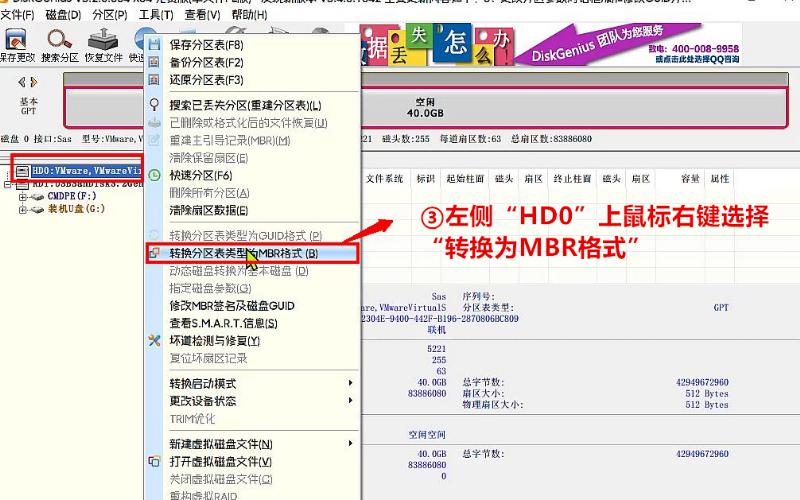Click 转换分区表类型为MBR格式 menu entry
Screen dimensions: 800x500
coord(243,254)
